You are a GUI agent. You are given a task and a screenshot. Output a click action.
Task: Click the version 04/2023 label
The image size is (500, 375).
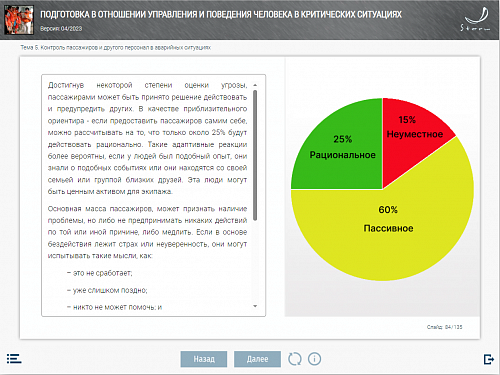pos(61,29)
